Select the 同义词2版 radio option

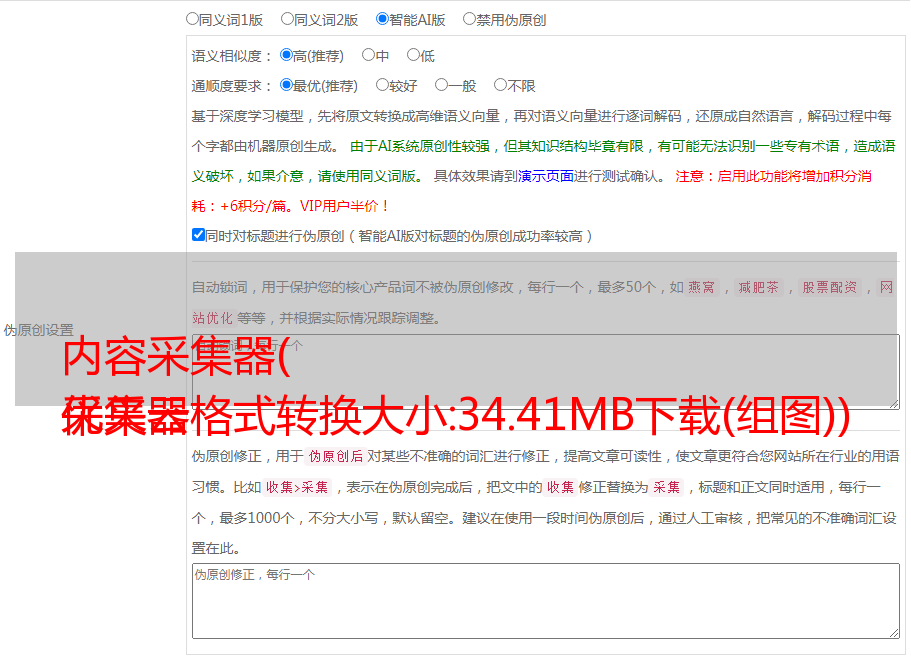click(x=287, y=19)
